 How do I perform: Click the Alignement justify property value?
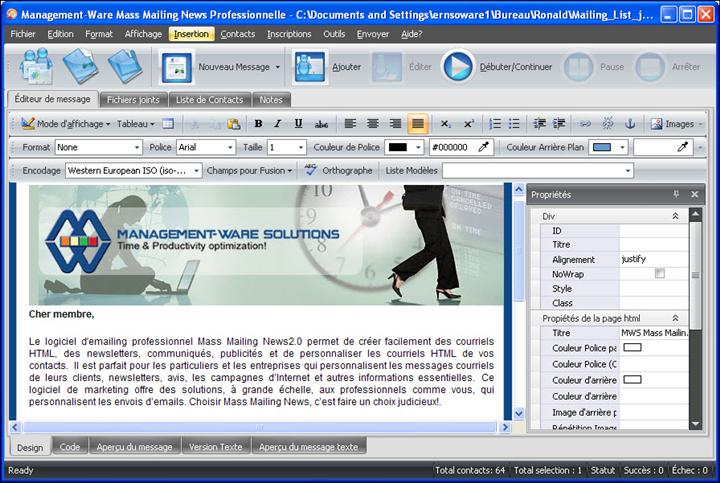pyautogui.click(x=653, y=259)
